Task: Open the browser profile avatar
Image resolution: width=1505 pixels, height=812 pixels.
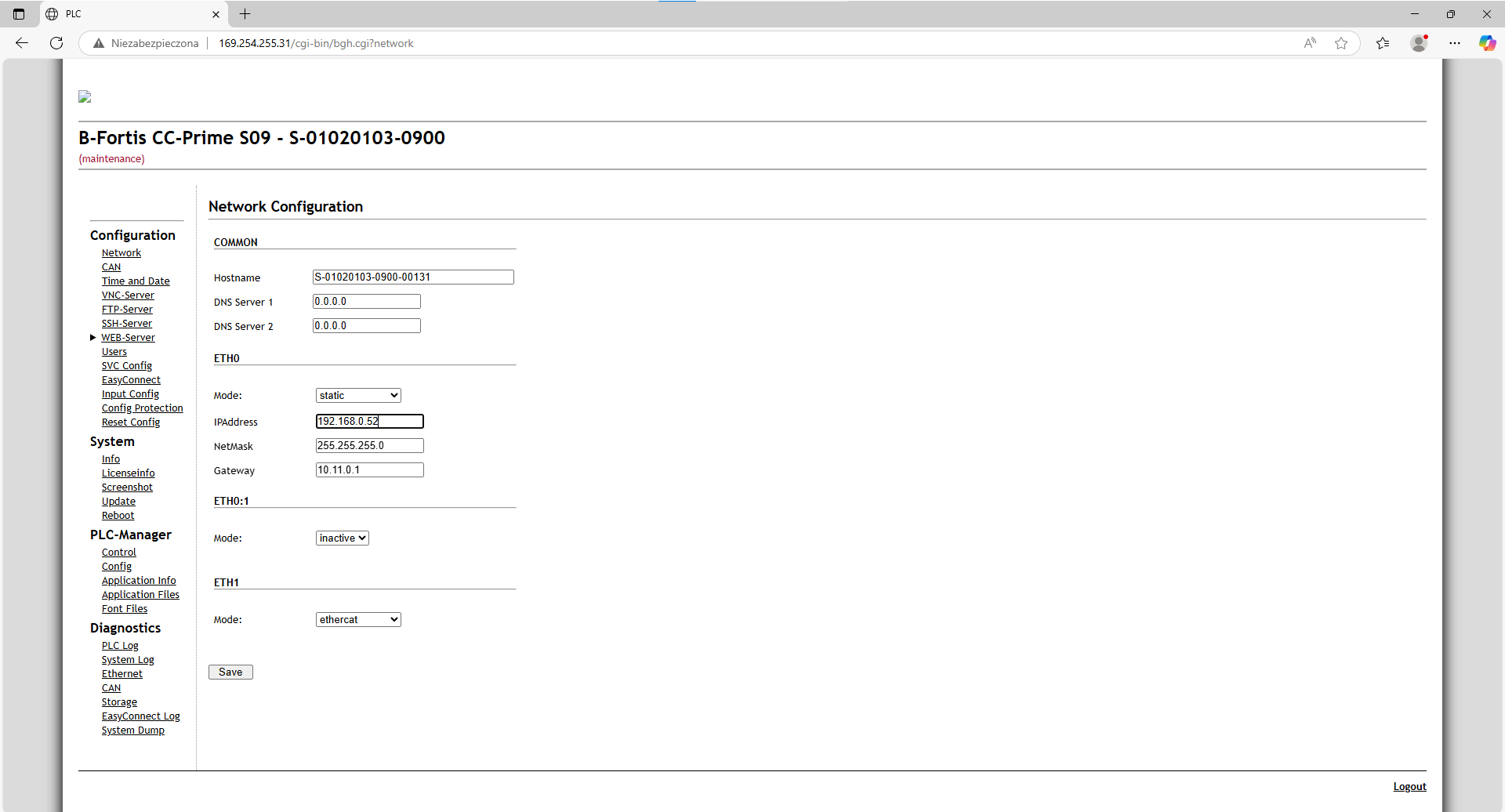Action: (1419, 43)
